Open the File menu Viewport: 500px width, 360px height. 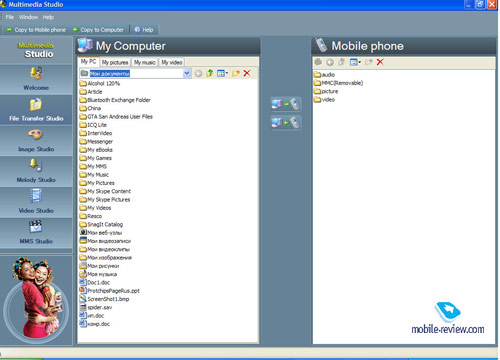pyautogui.click(x=10, y=17)
